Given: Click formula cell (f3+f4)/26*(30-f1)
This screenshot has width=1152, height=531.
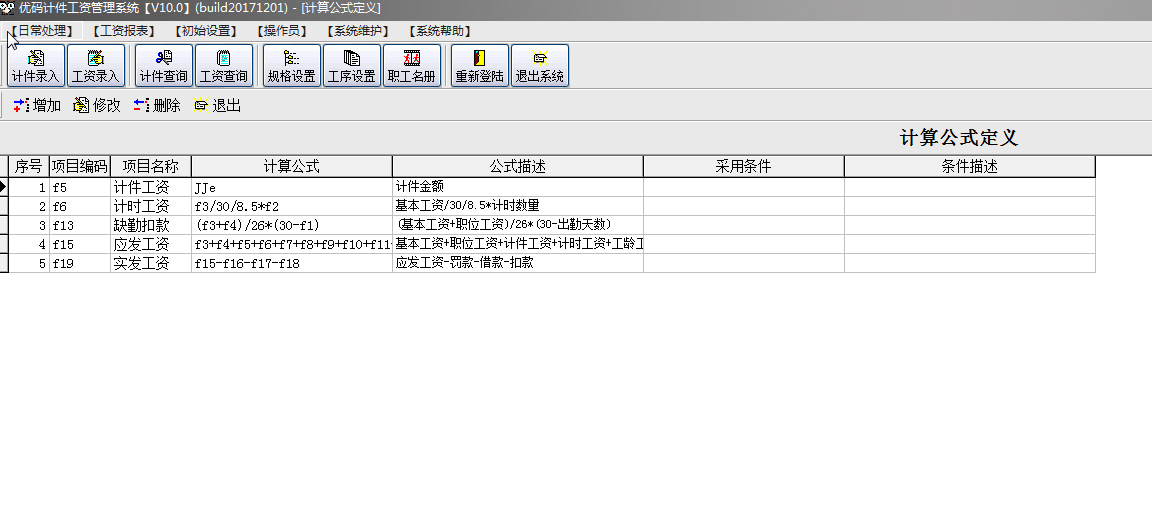Looking at the screenshot, I should 292,225.
